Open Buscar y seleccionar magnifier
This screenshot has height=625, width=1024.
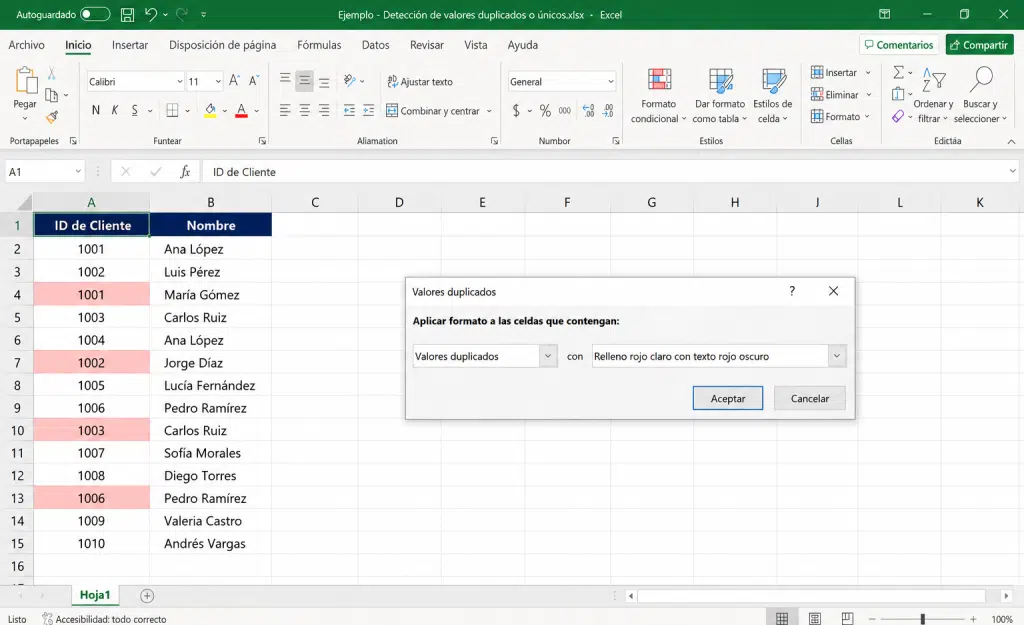(980, 80)
